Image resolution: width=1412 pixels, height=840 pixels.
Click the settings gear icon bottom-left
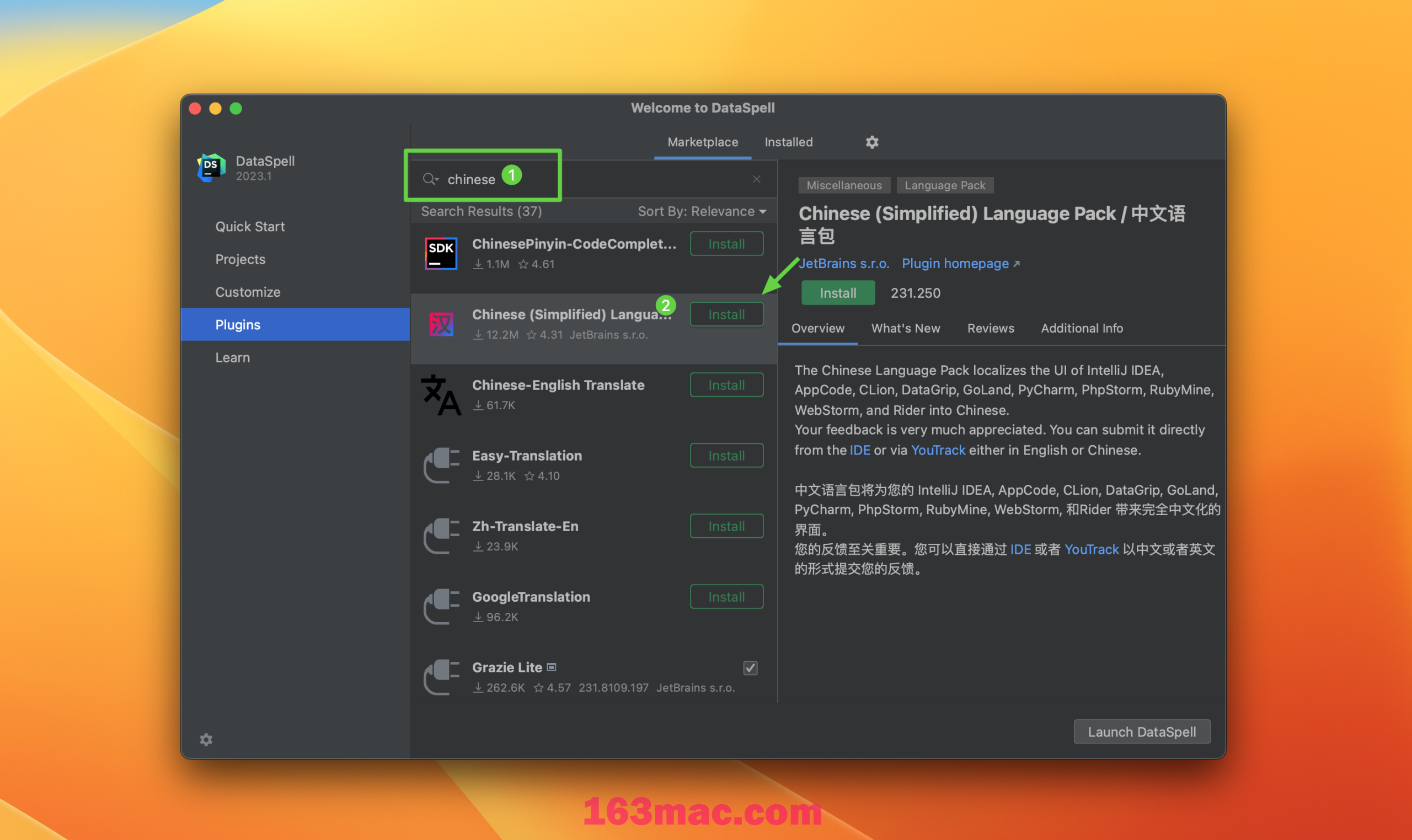coord(206,740)
